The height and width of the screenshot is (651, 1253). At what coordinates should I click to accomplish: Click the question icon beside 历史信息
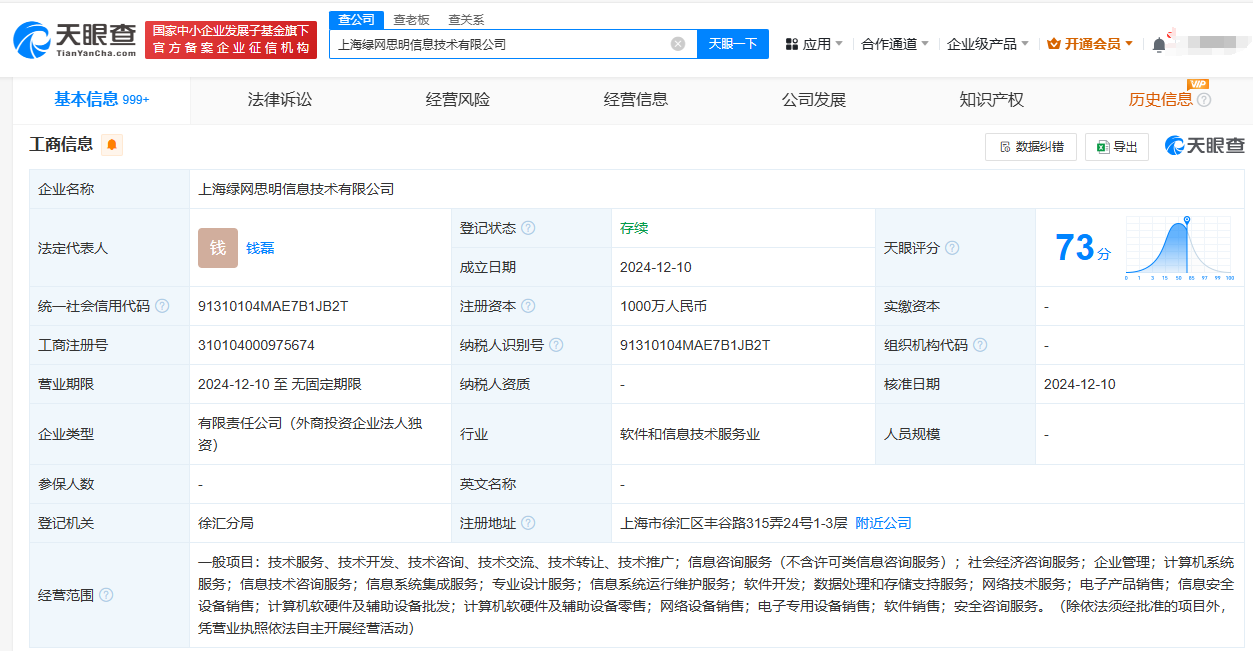click(1204, 100)
